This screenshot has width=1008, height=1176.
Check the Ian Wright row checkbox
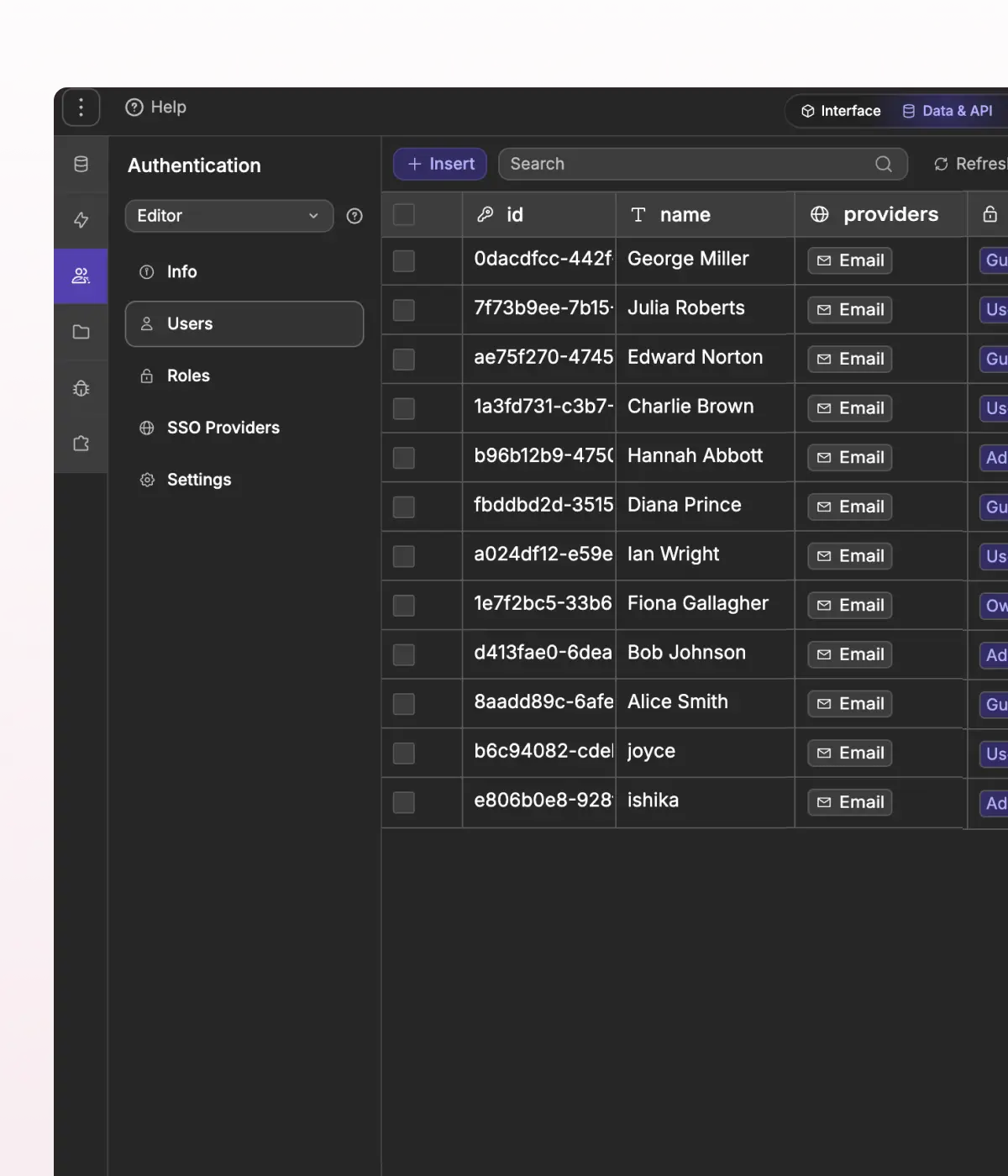404,556
